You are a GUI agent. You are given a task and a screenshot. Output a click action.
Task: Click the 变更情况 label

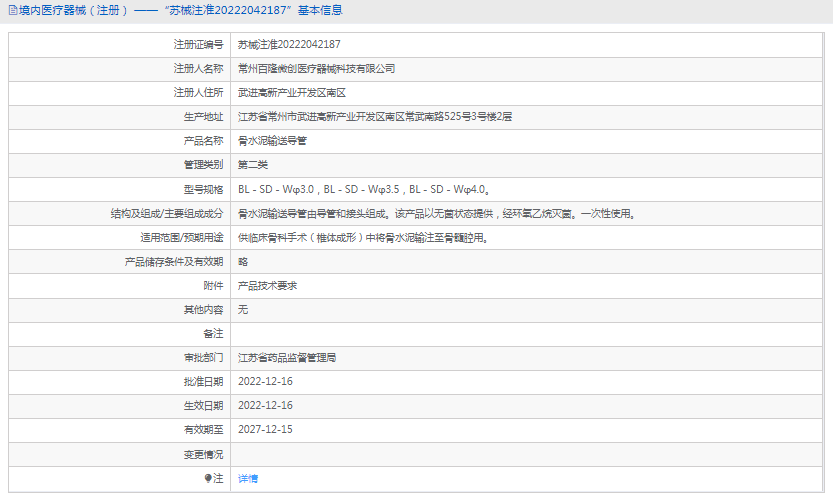(x=203, y=454)
